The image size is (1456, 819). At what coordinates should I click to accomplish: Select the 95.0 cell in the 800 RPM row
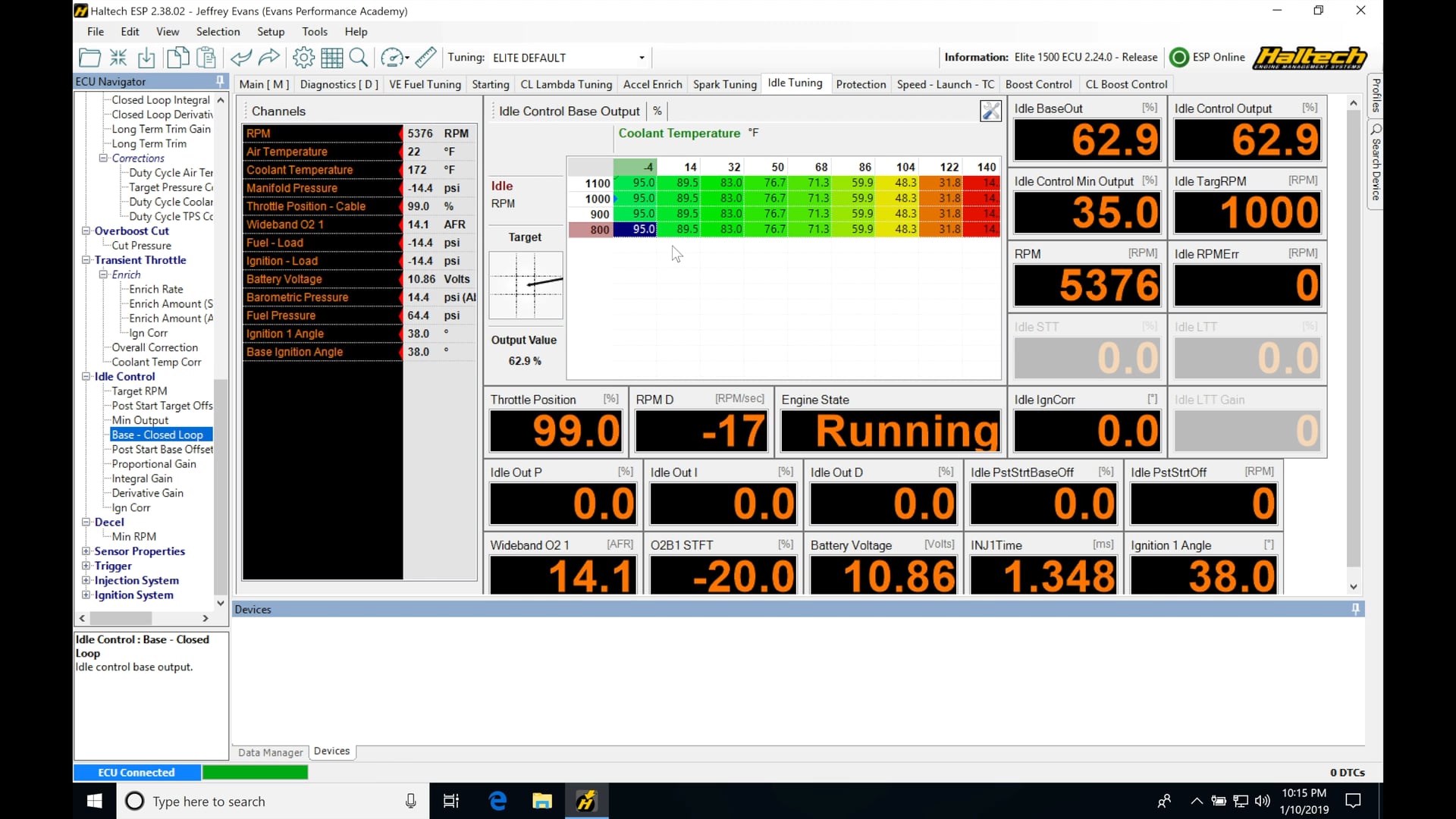coord(635,229)
